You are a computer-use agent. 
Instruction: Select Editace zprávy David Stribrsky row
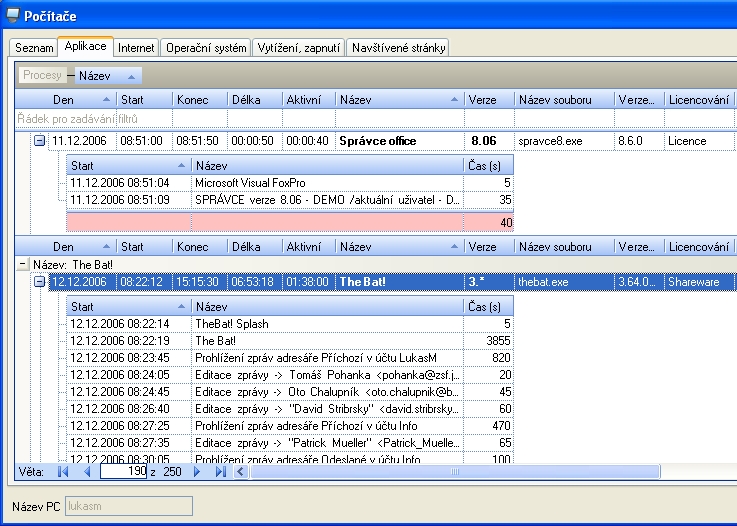click(x=290, y=408)
